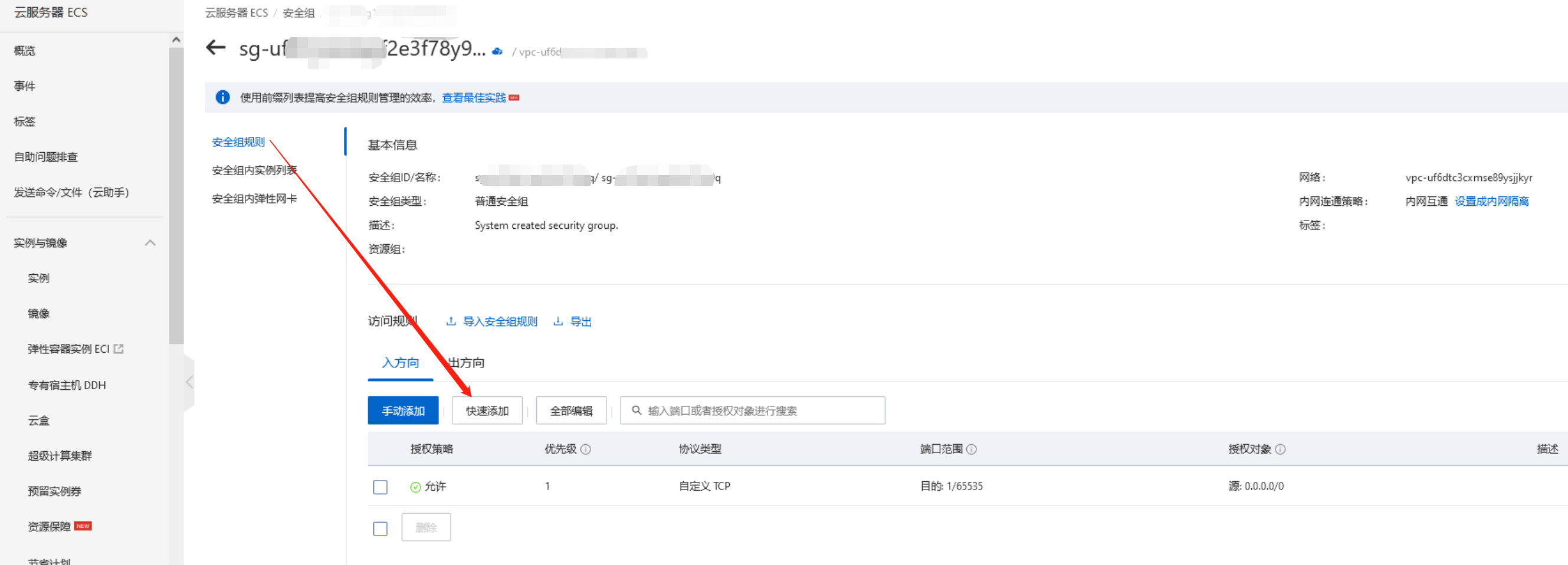Open 事件 in the sidebar
Image resolution: width=1568 pixels, height=565 pixels.
coord(25,87)
